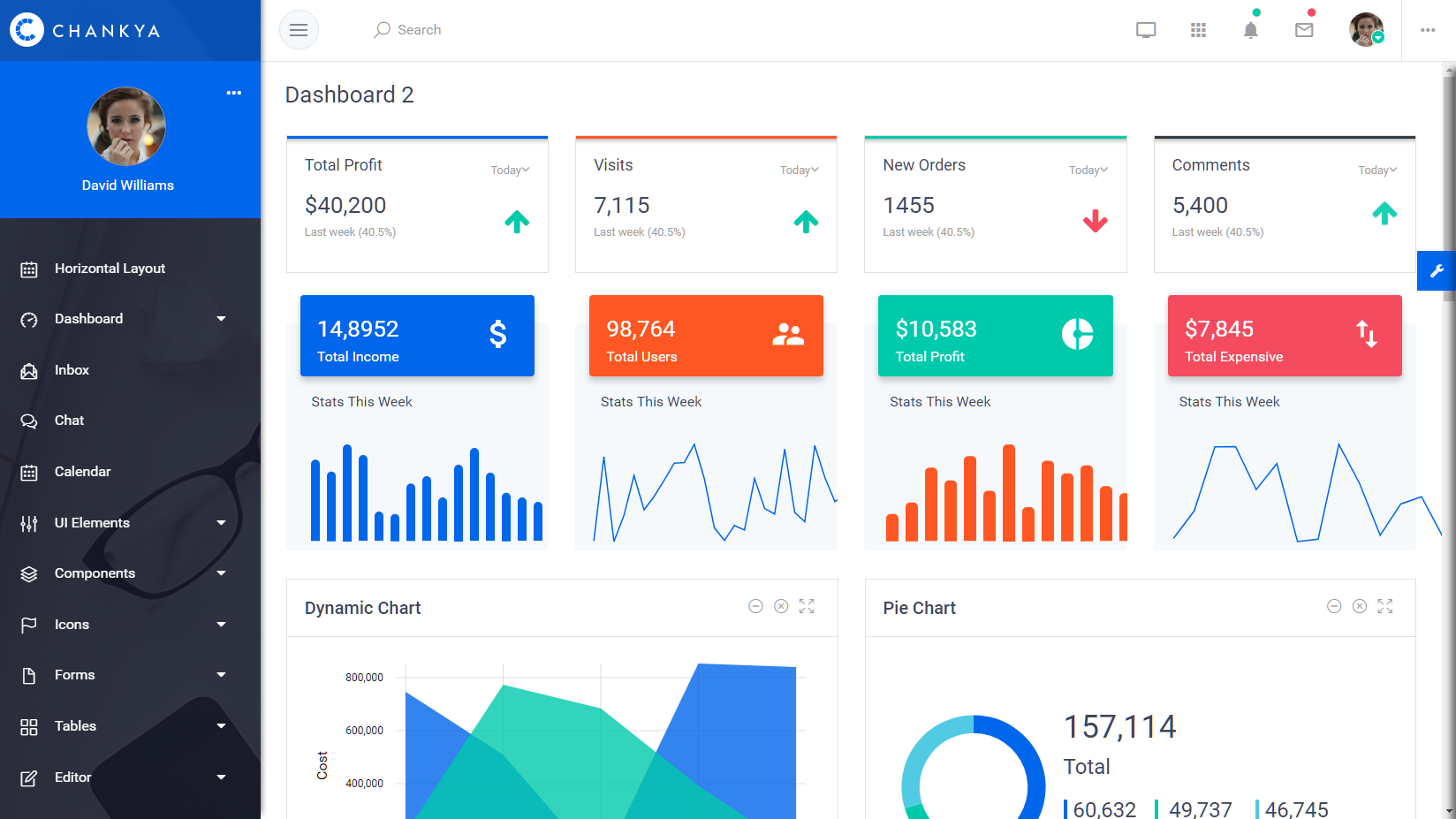The image size is (1456, 819).
Task: Expand the Forms submenu arrow
Action: (x=221, y=675)
